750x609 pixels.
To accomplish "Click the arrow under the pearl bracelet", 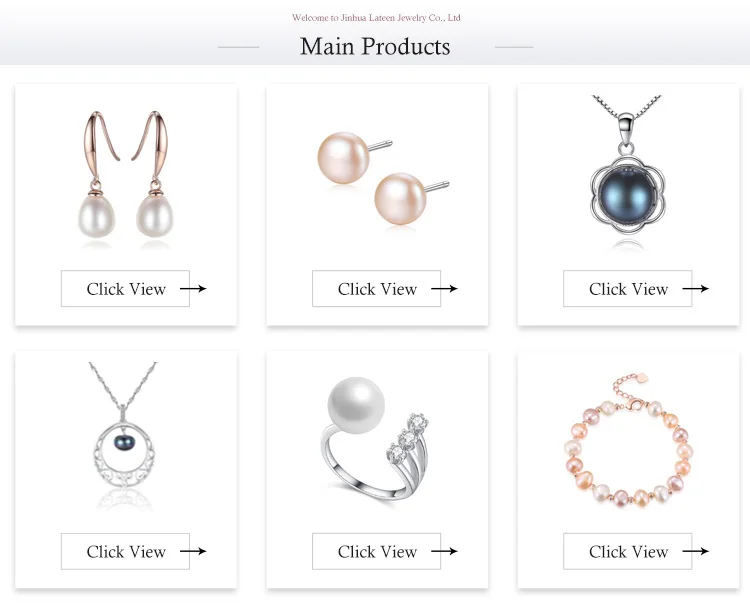I will [x=695, y=551].
